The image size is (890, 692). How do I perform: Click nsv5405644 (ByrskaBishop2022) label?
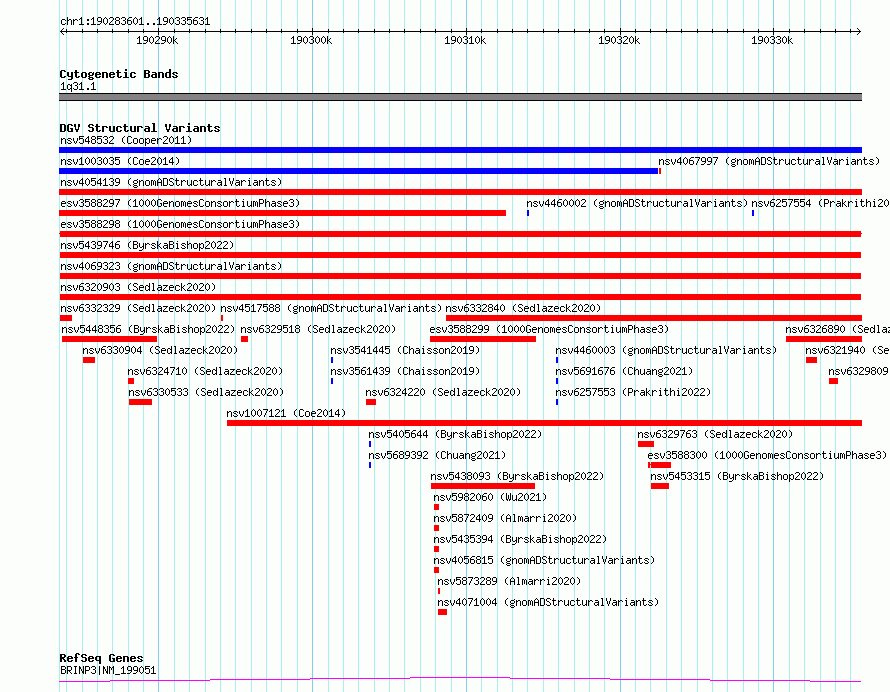(x=455, y=434)
